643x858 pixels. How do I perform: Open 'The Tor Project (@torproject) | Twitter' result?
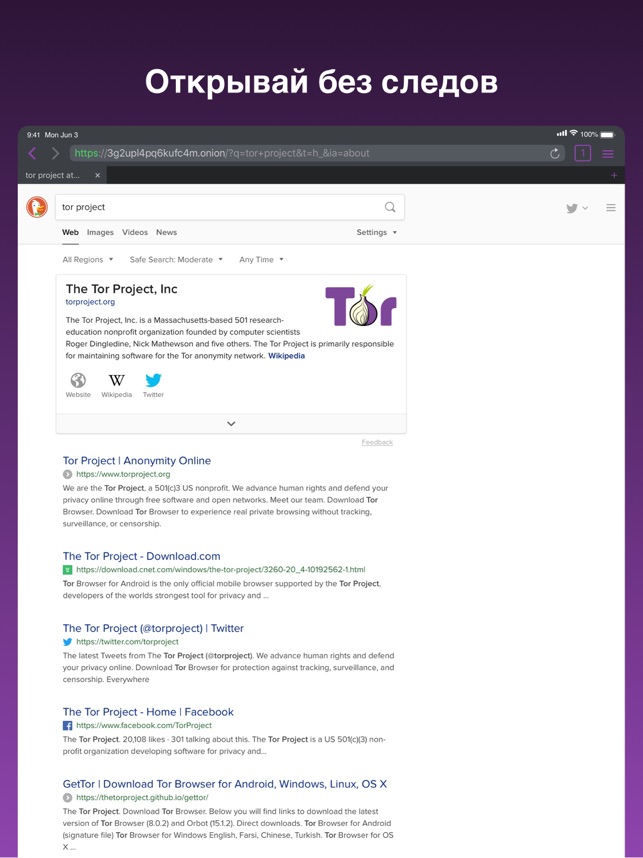click(153, 628)
